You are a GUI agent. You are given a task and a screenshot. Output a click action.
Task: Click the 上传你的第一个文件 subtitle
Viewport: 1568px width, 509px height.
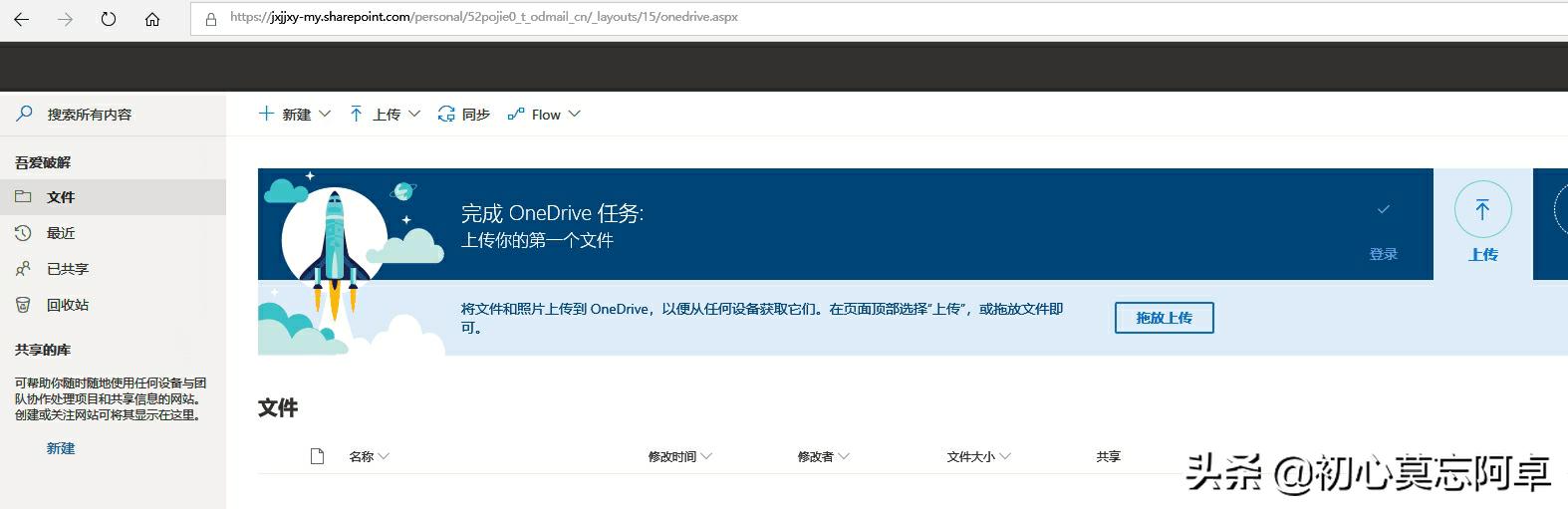tap(537, 240)
